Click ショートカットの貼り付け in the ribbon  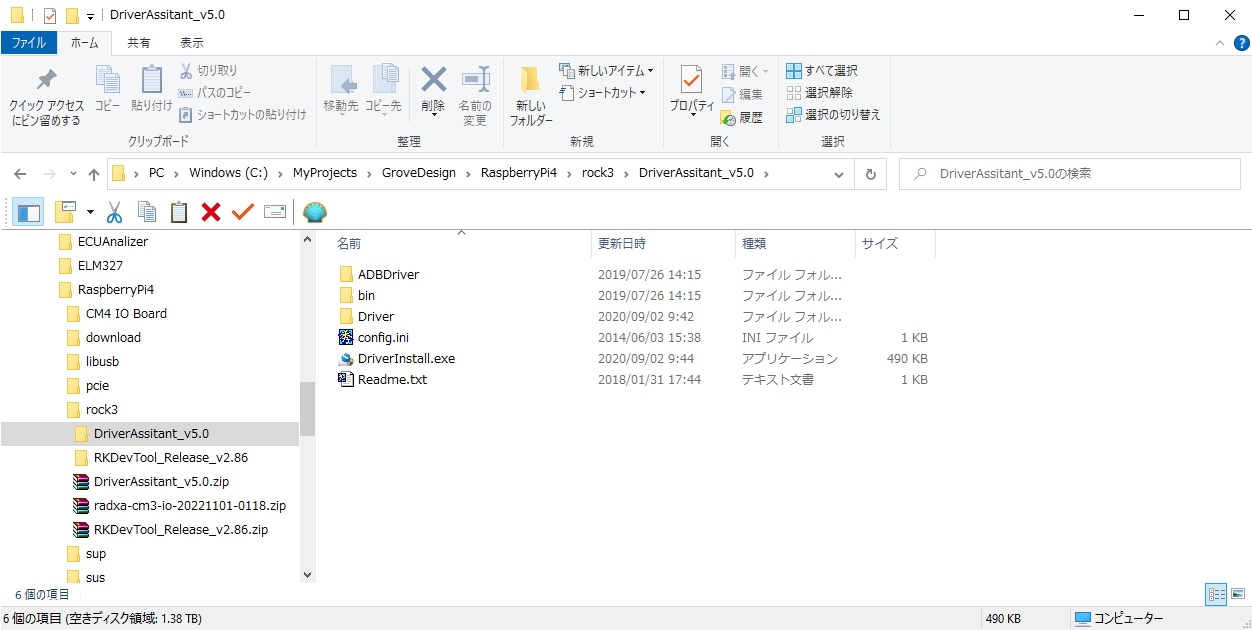[242, 115]
